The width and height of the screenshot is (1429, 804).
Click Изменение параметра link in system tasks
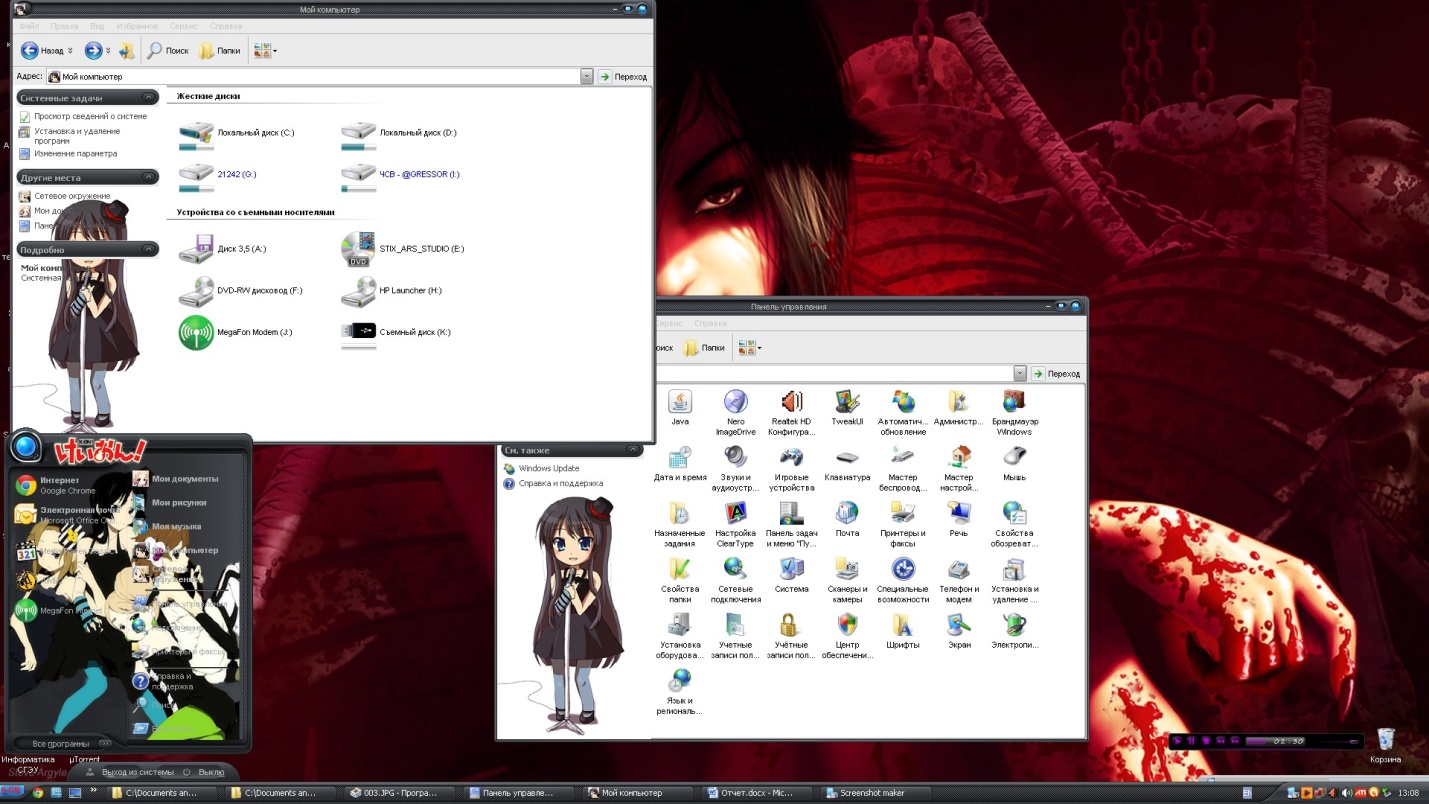point(68,153)
